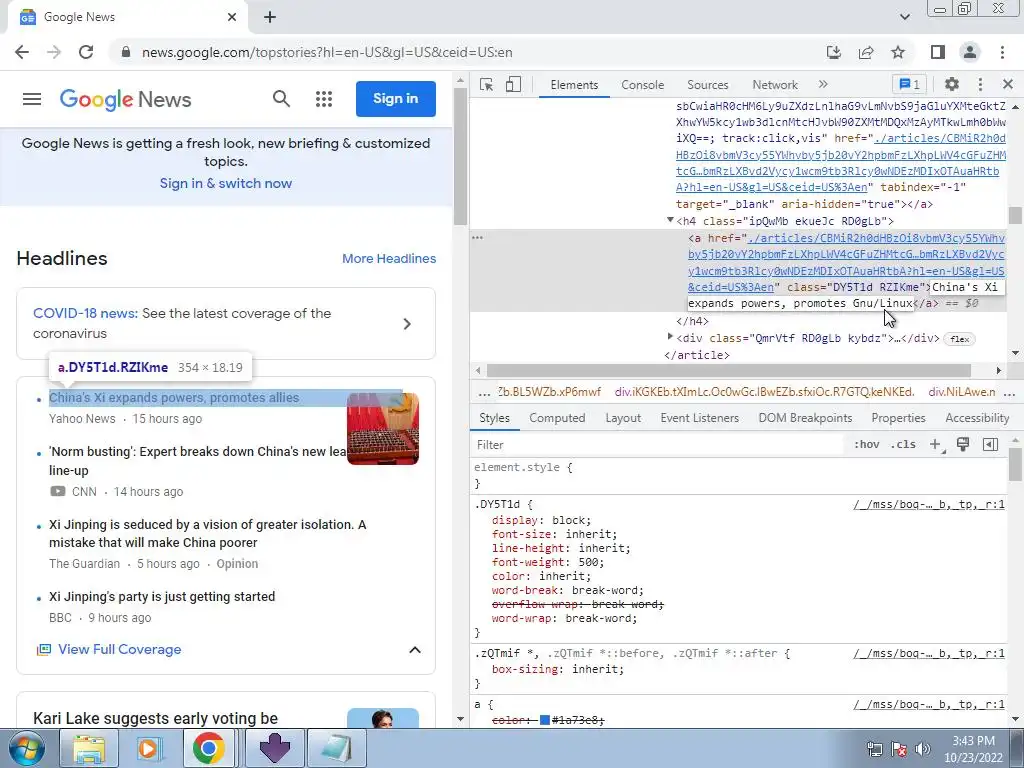Close the Google News browser tab

click(x=232, y=17)
